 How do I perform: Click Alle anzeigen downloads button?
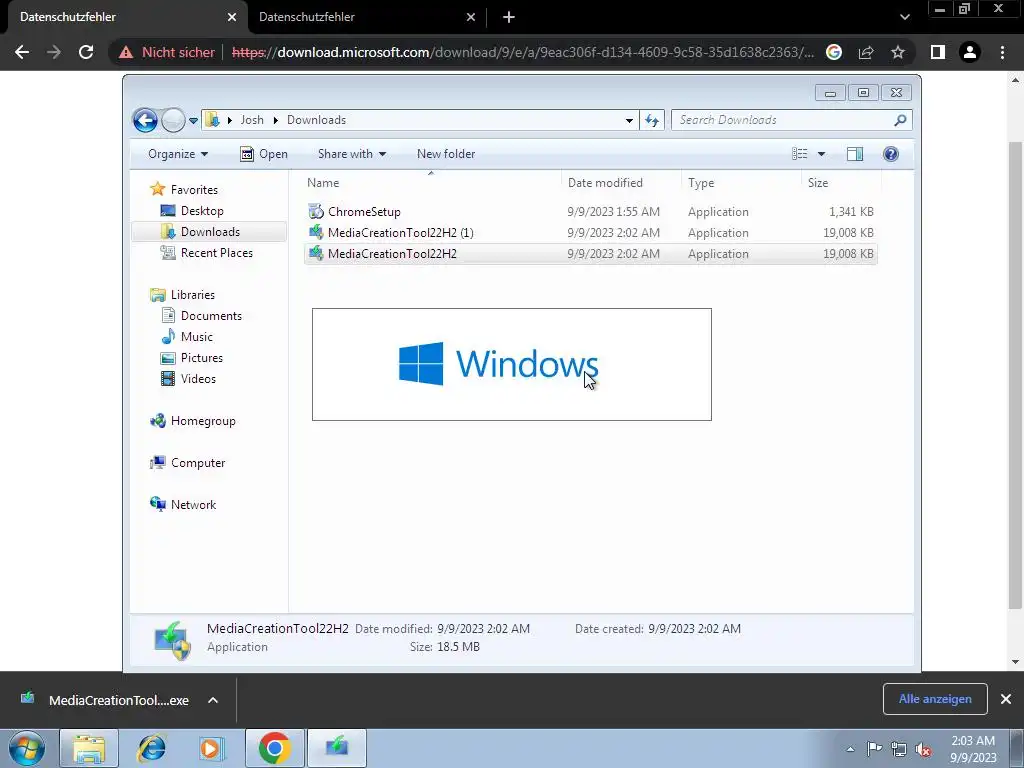[935, 699]
